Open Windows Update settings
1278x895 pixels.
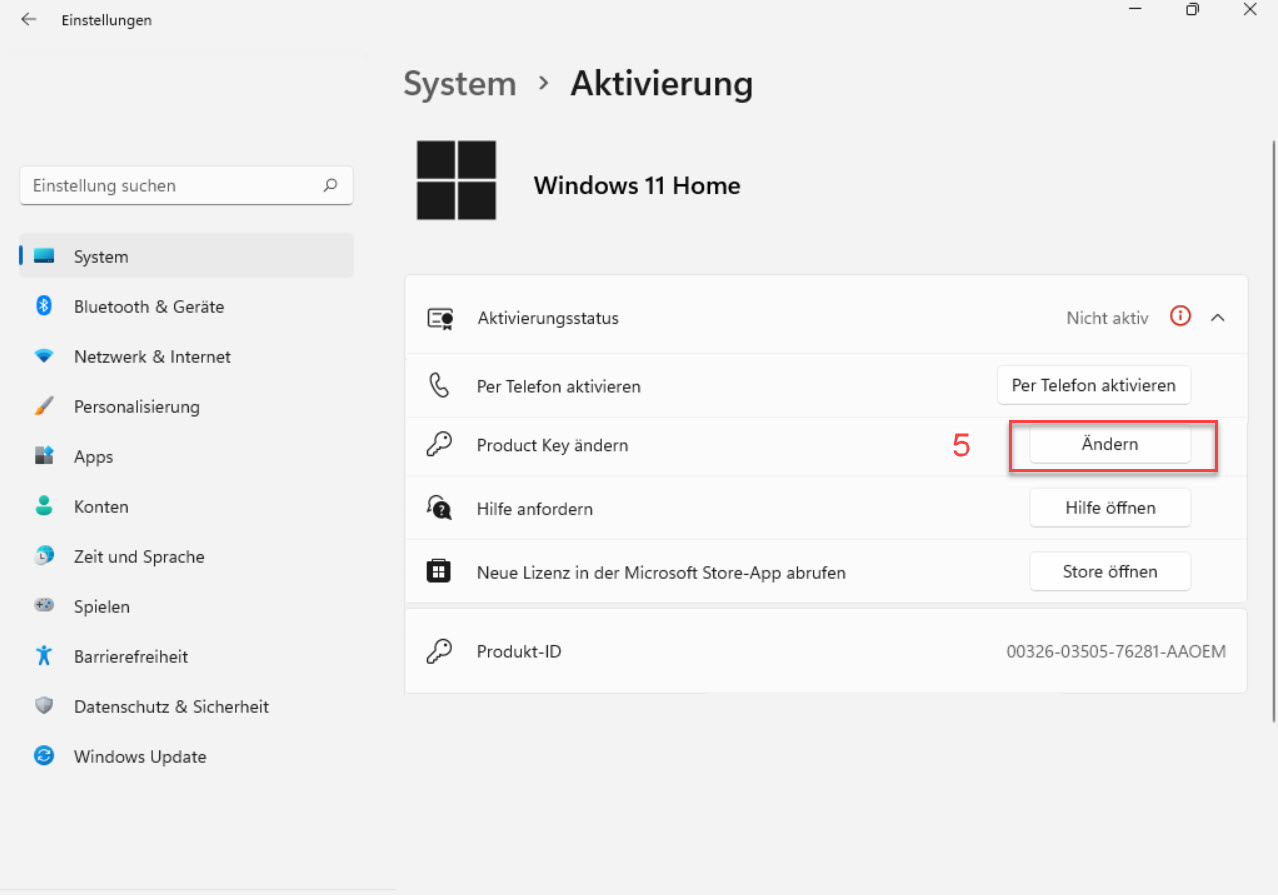tap(187, 756)
